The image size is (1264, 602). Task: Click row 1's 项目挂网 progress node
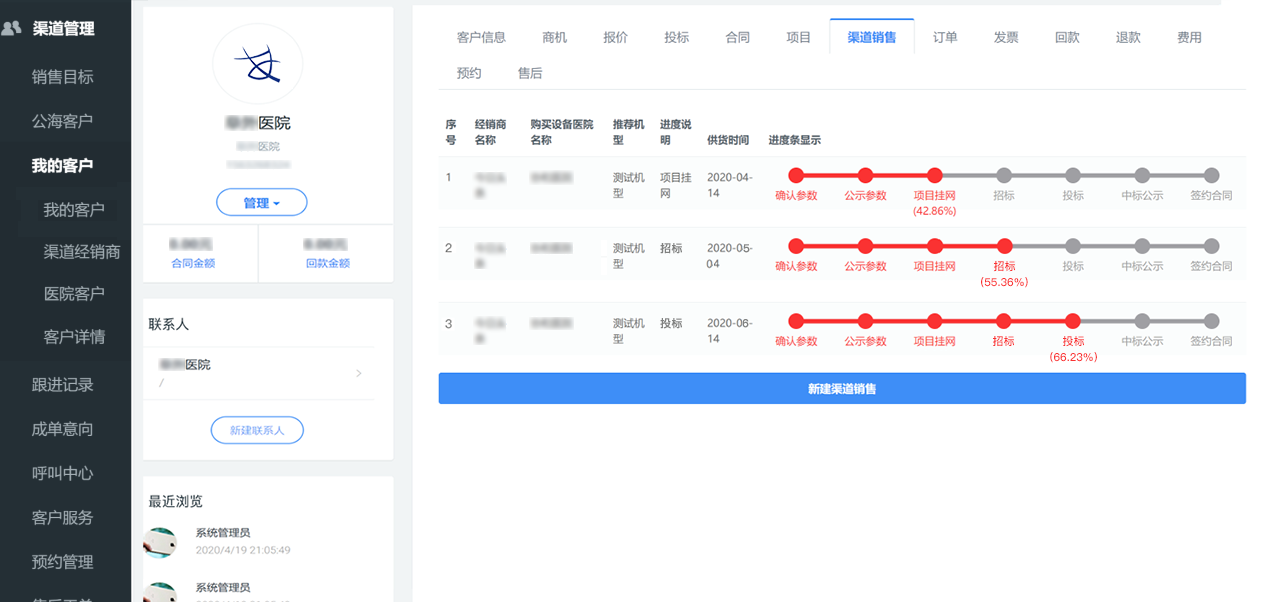tap(935, 176)
